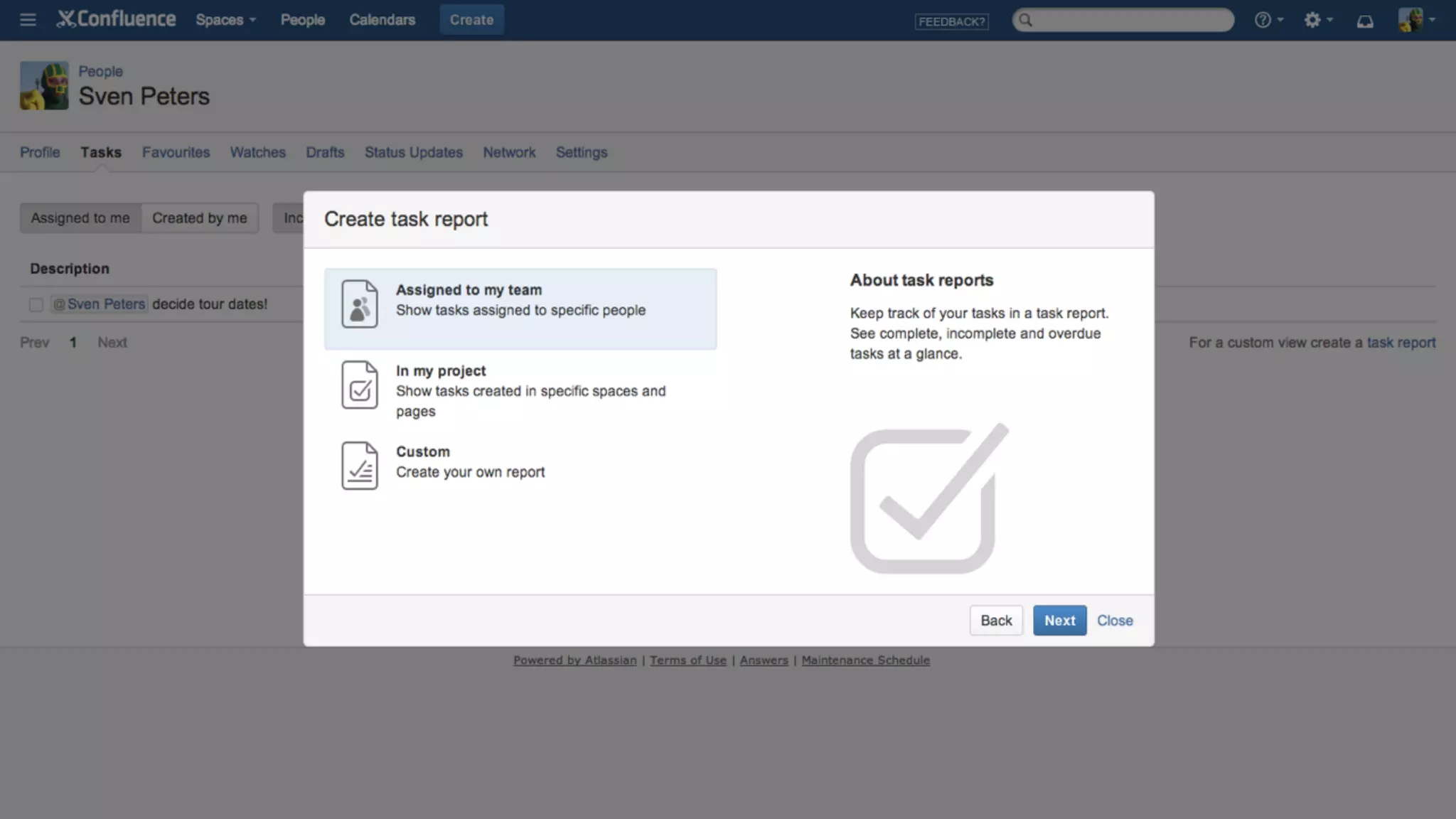Viewport: 1456px width, 819px height.
Task: Toggle the 'Assigned to me' filter
Action: tap(80, 218)
